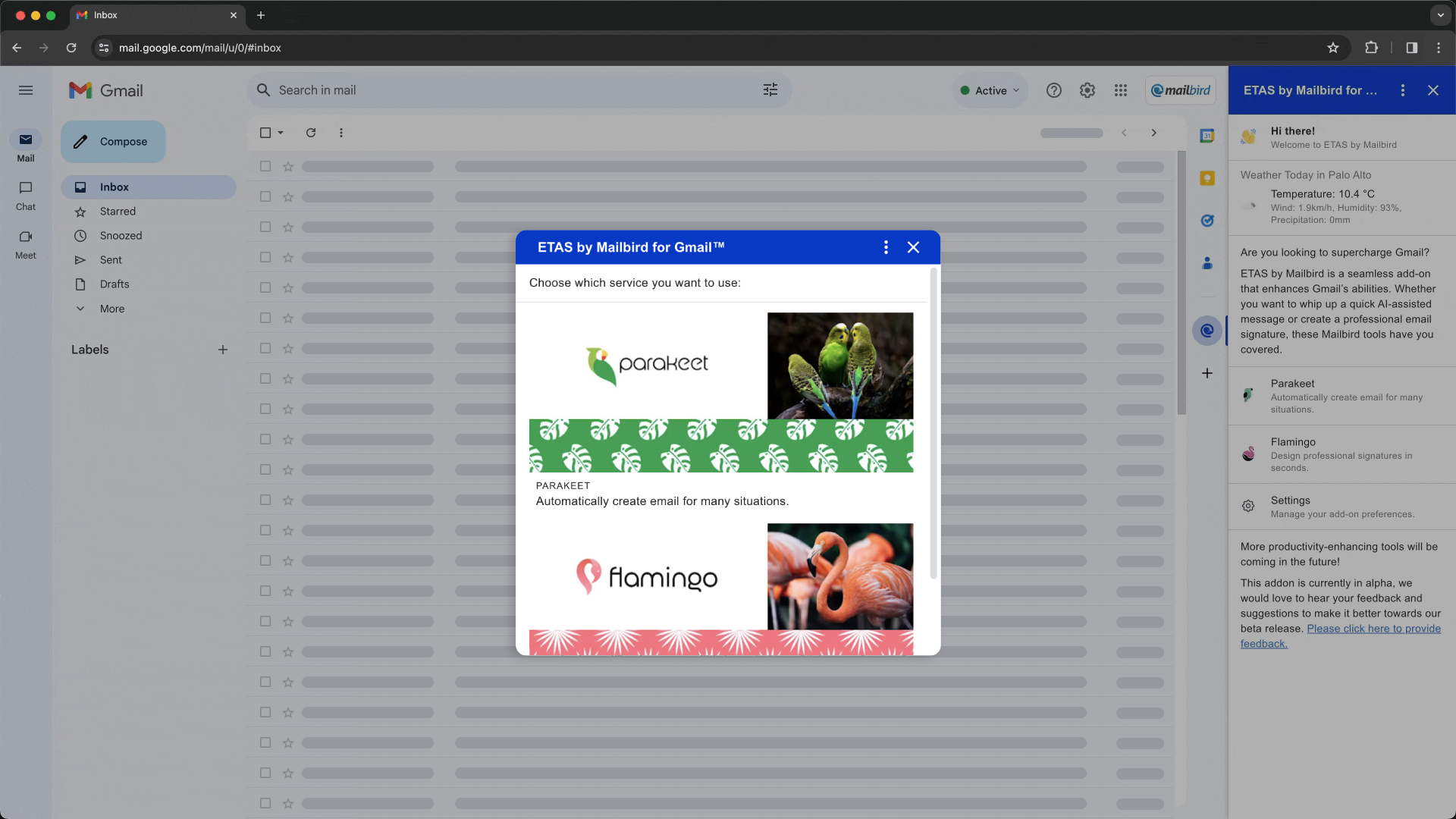Open dialog three-dot options menu
Image resolution: width=1456 pixels, height=819 pixels.
886,247
